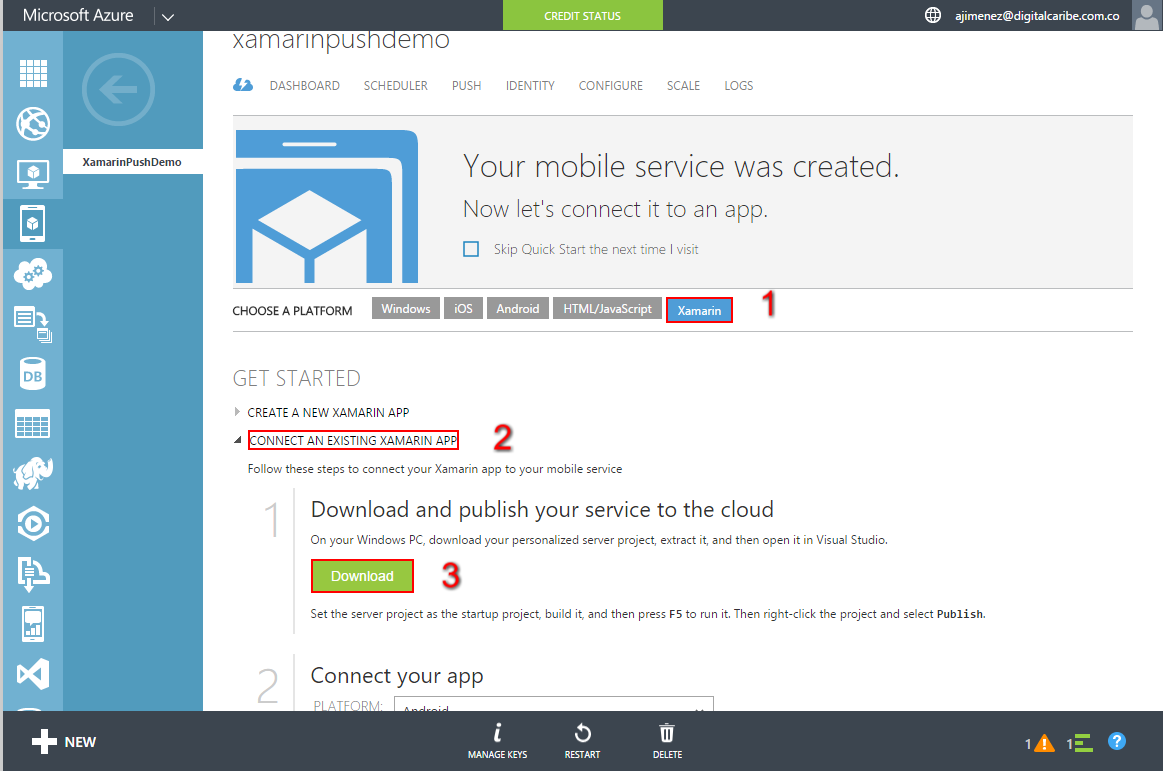Click Manage Keys in bottom bar
This screenshot has width=1163, height=771.
pyautogui.click(x=497, y=741)
